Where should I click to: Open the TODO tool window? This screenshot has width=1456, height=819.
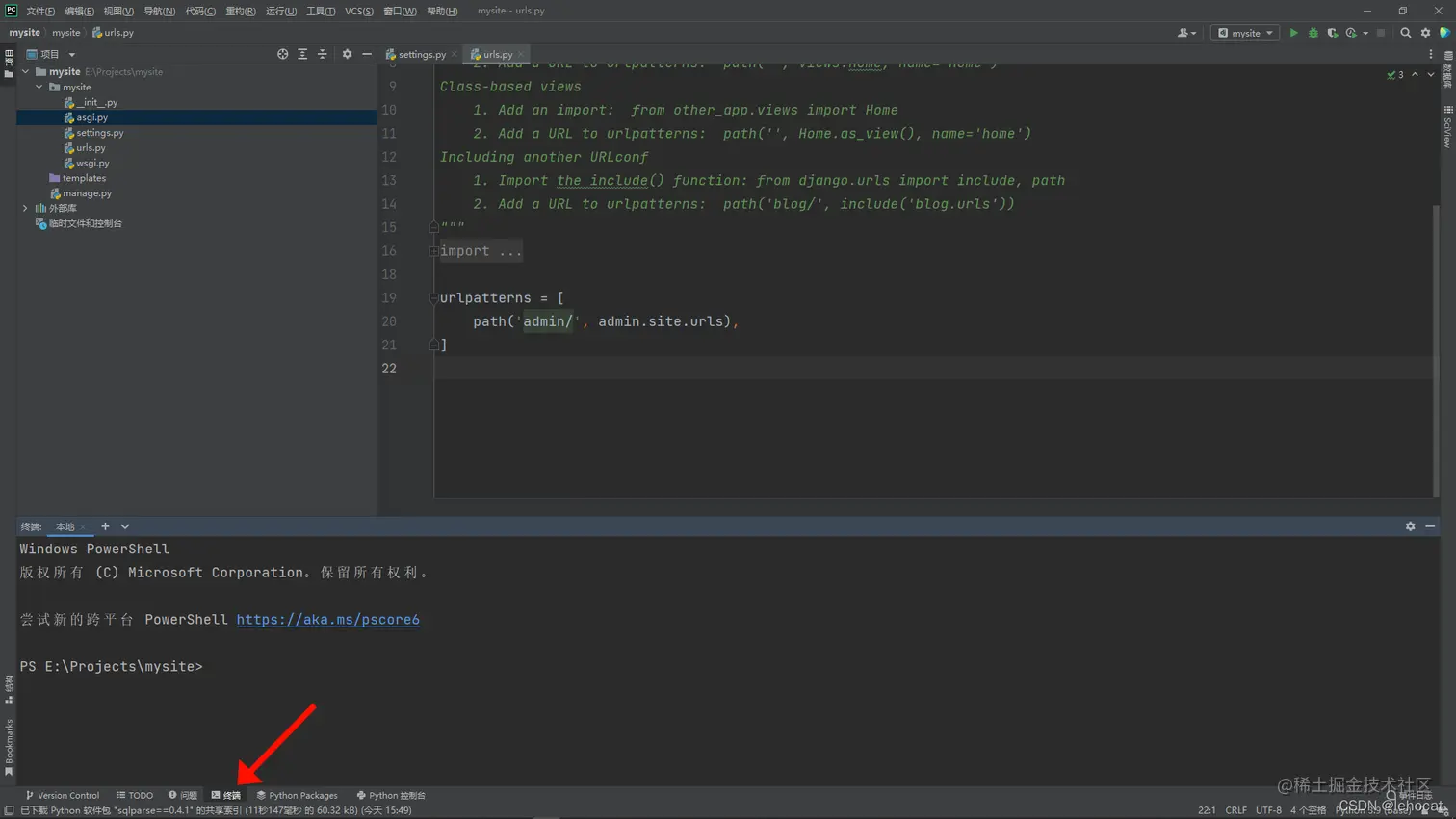point(135,795)
